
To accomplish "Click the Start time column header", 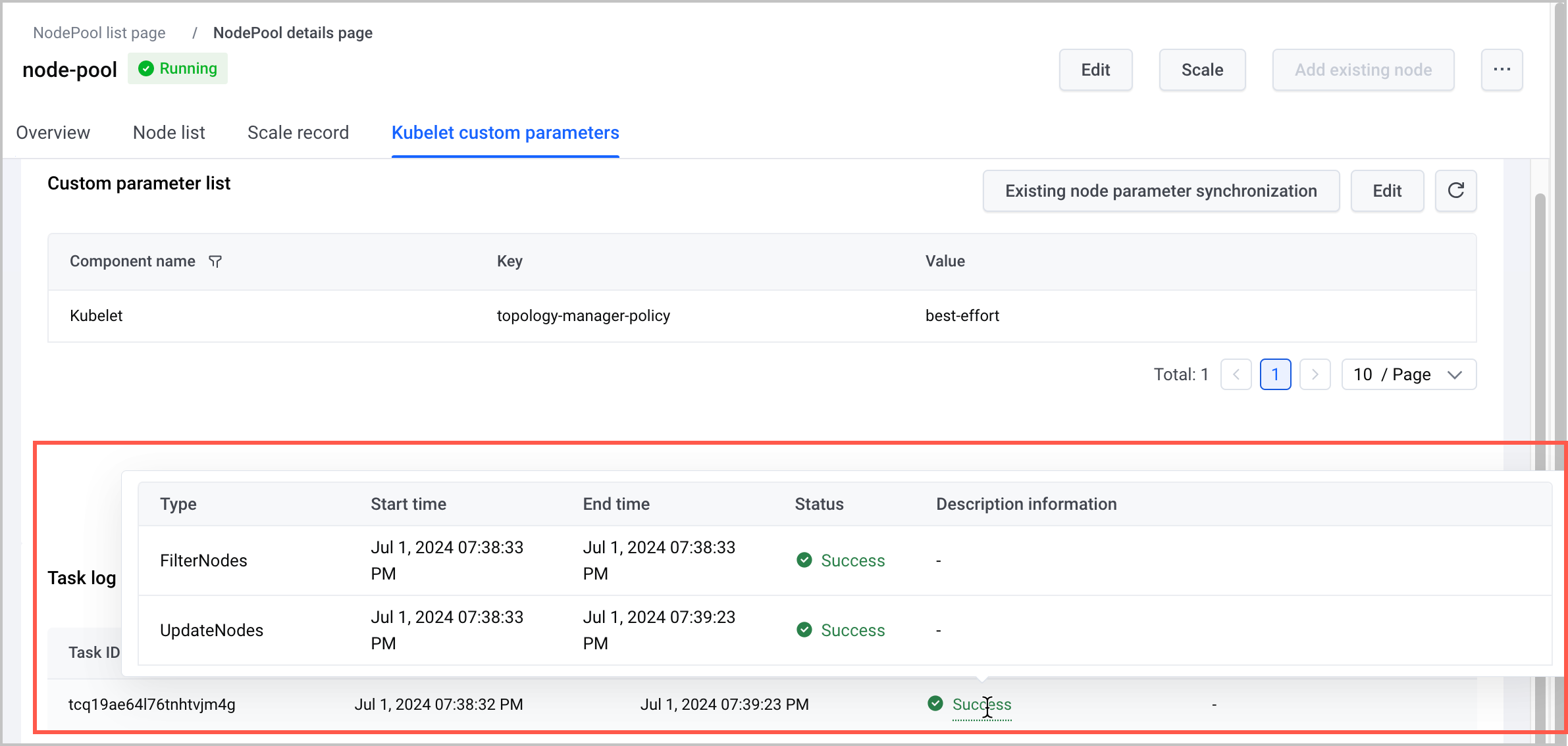I will coord(408,504).
